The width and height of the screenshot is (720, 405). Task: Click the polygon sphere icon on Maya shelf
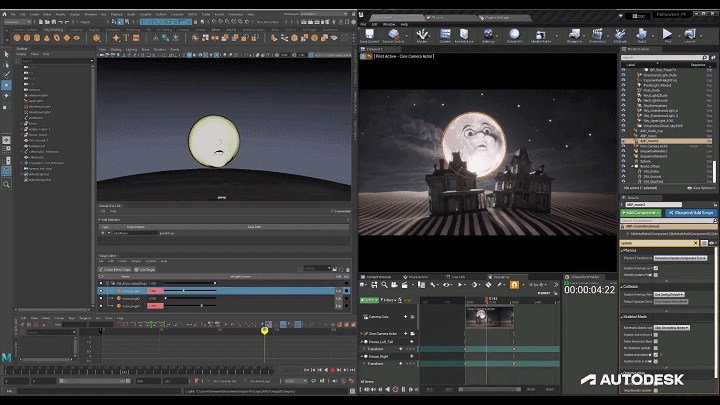click(17, 38)
